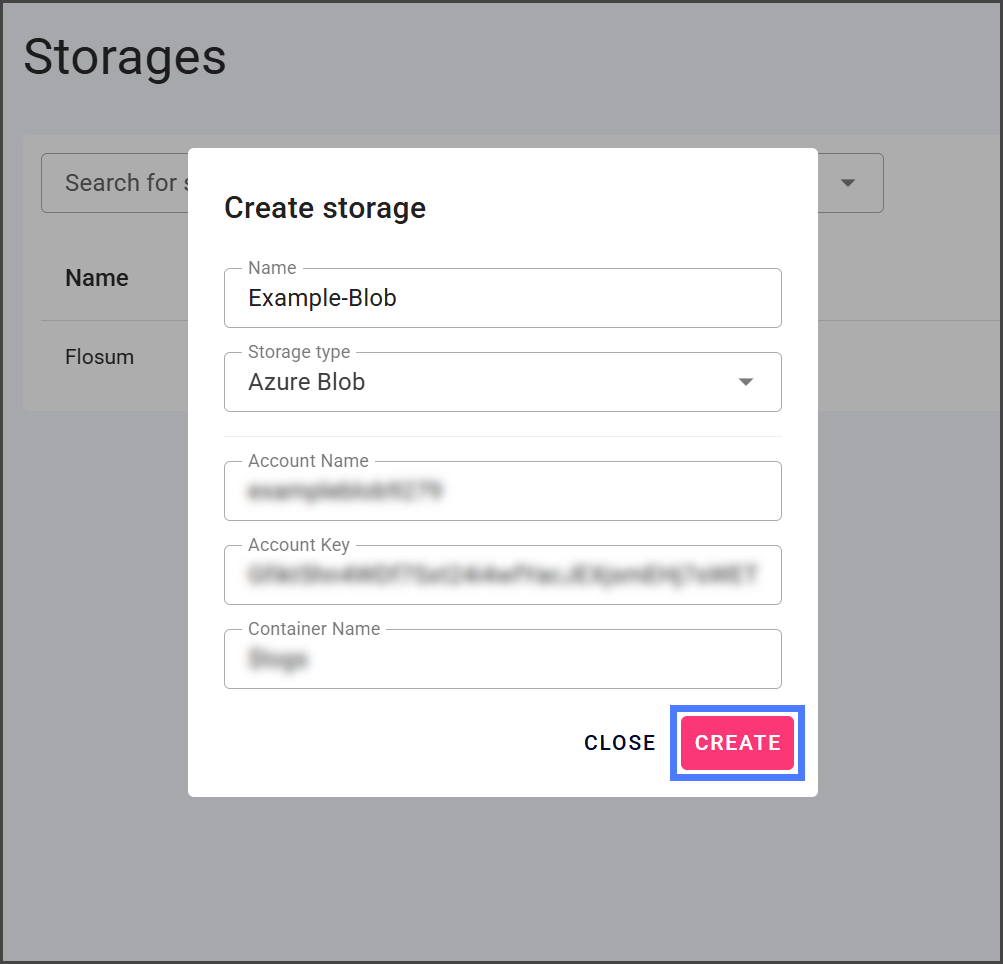The height and width of the screenshot is (964, 1003).
Task: Click the Container Name floating label
Action: (314, 629)
